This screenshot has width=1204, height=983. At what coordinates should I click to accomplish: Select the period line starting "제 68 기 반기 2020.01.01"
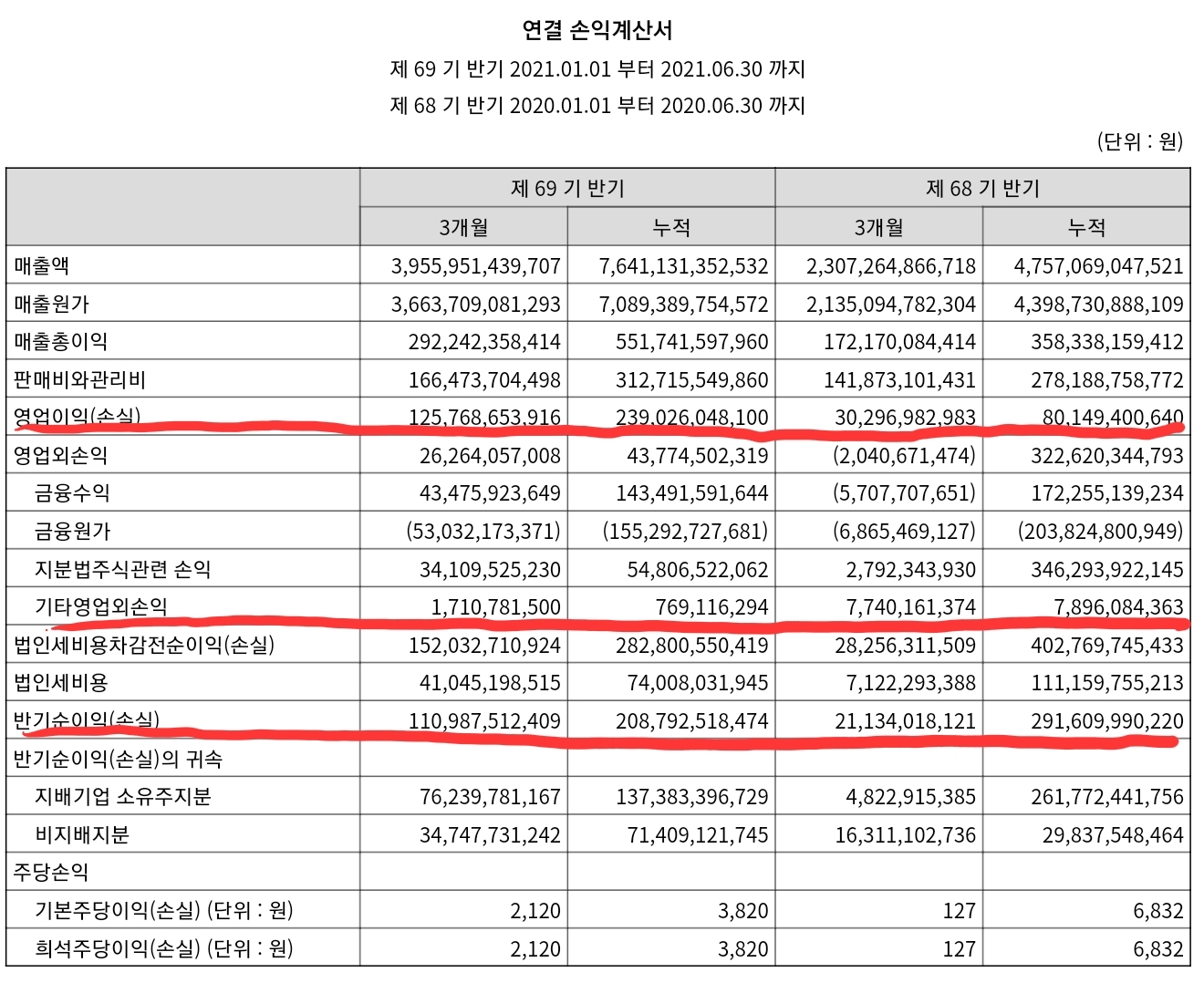(x=597, y=106)
